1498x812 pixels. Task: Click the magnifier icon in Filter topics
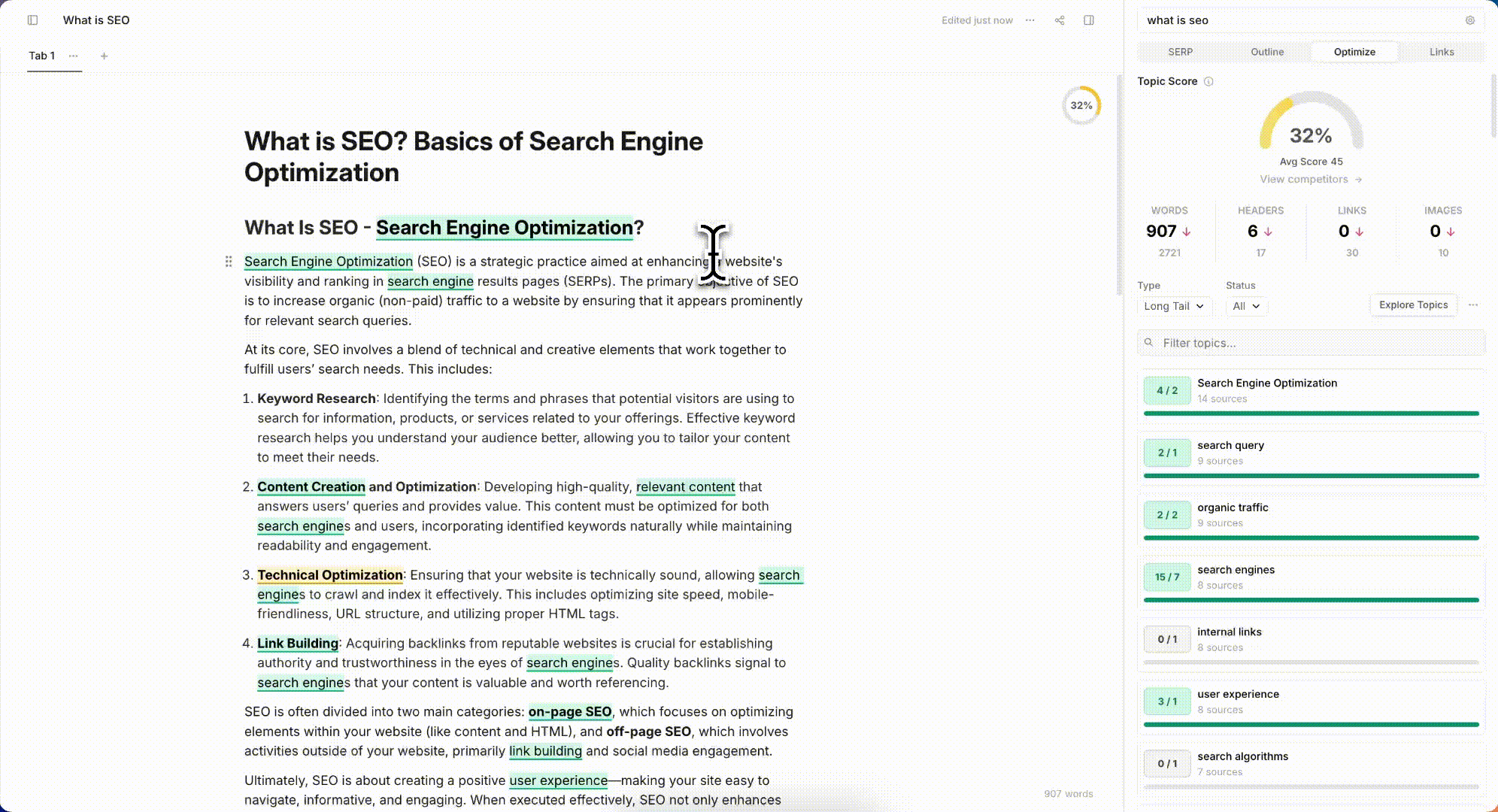click(x=1148, y=343)
